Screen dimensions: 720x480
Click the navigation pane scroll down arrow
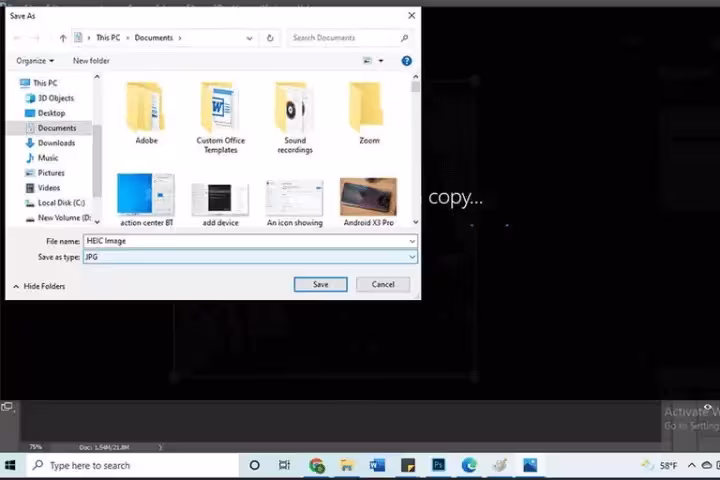point(97,222)
